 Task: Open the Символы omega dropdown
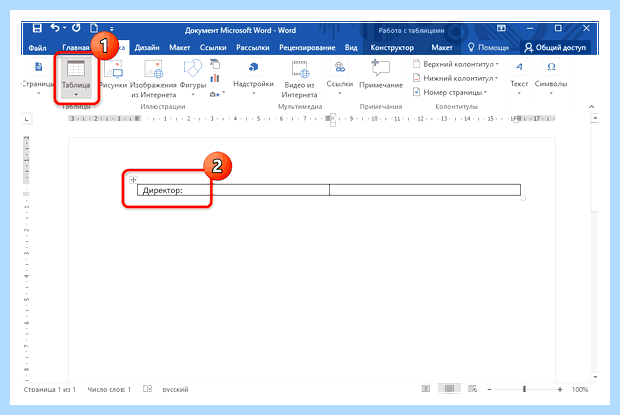click(x=551, y=77)
